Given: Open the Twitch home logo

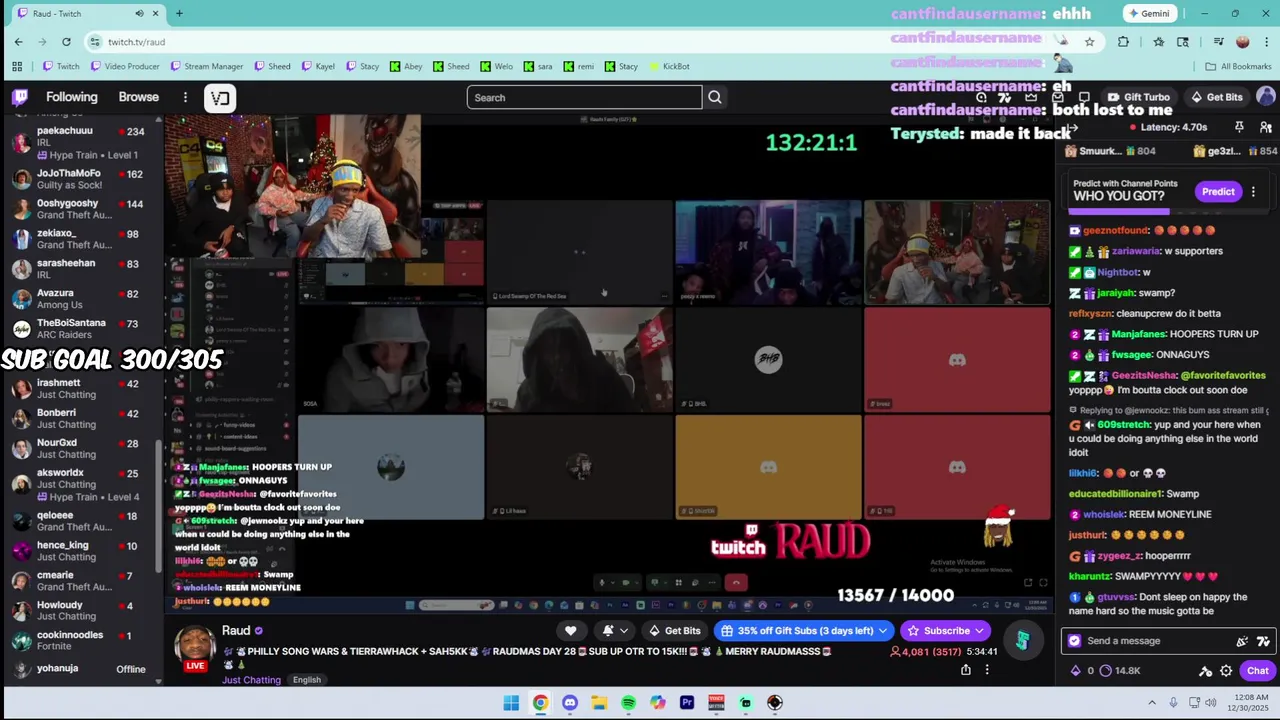Looking at the screenshot, I should (x=20, y=97).
